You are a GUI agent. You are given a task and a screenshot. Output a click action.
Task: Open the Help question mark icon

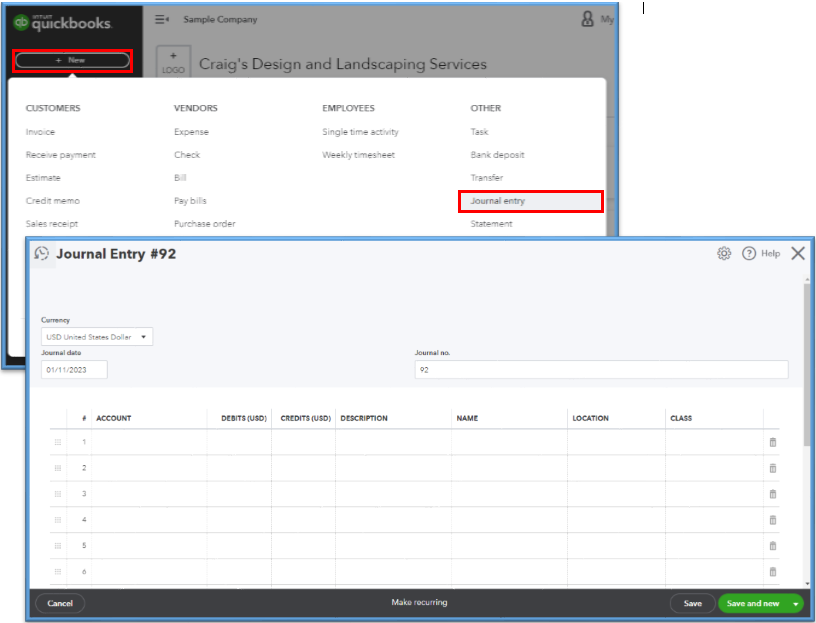pos(749,253)
